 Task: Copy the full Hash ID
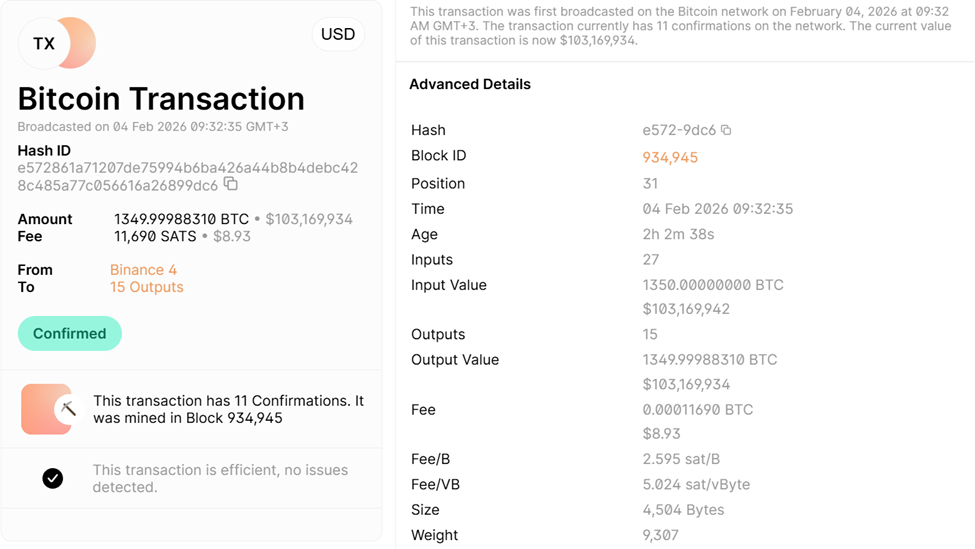[231, 184]
